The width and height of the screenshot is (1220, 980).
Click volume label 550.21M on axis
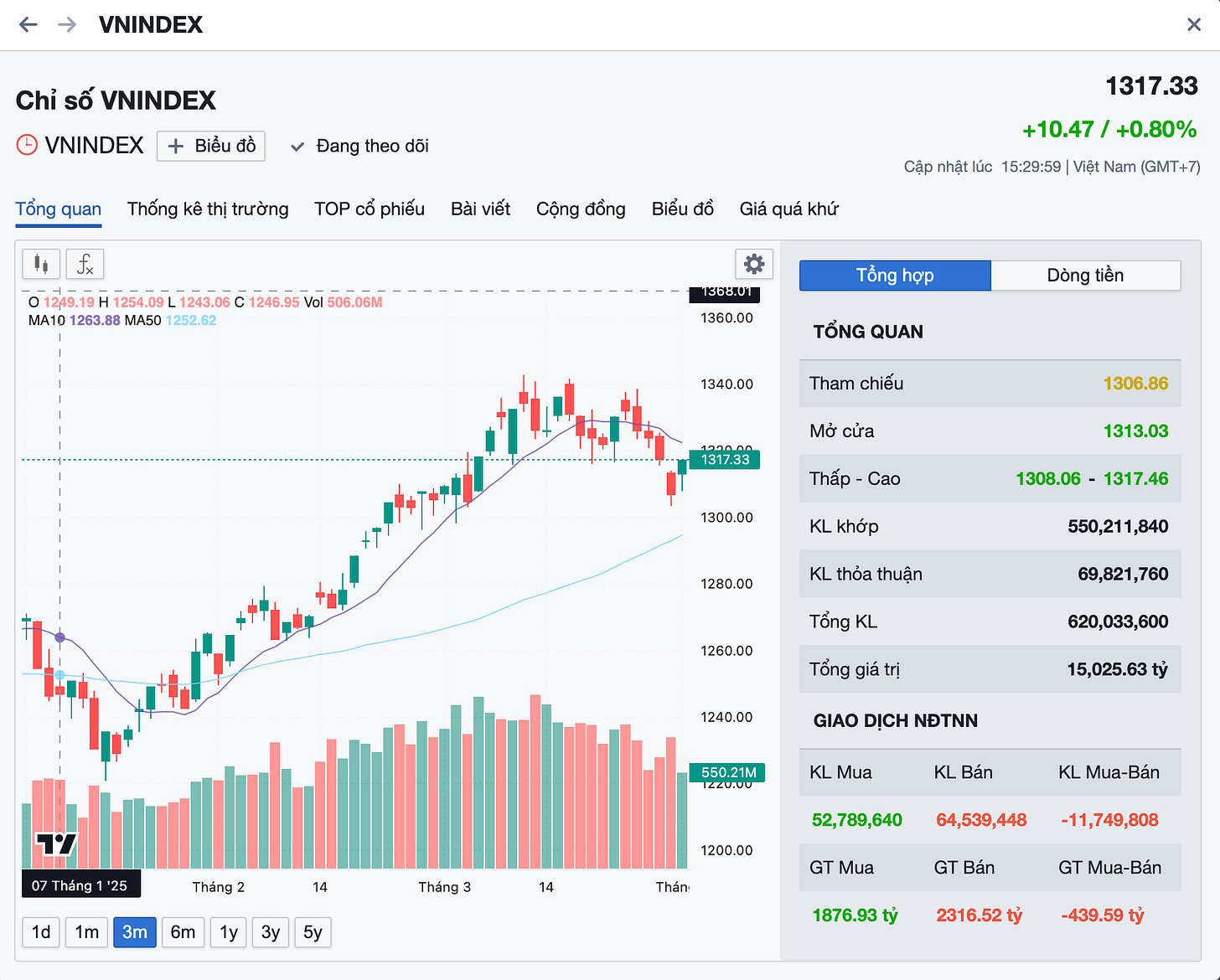pyautogui.click(x=727, y=772)
